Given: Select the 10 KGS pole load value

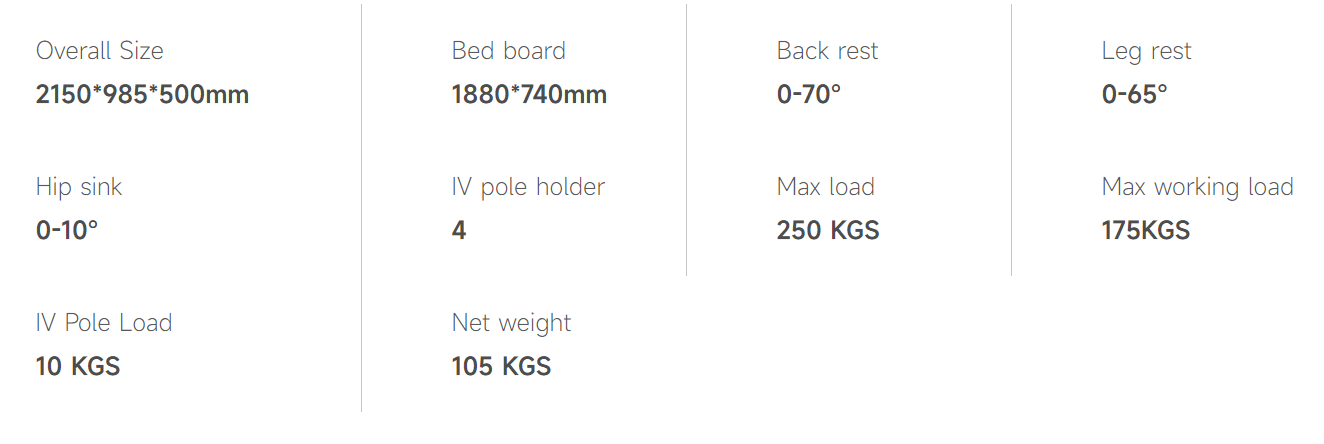Looking at the screenshot, I should pyautogui.click(x=78, y=367).
